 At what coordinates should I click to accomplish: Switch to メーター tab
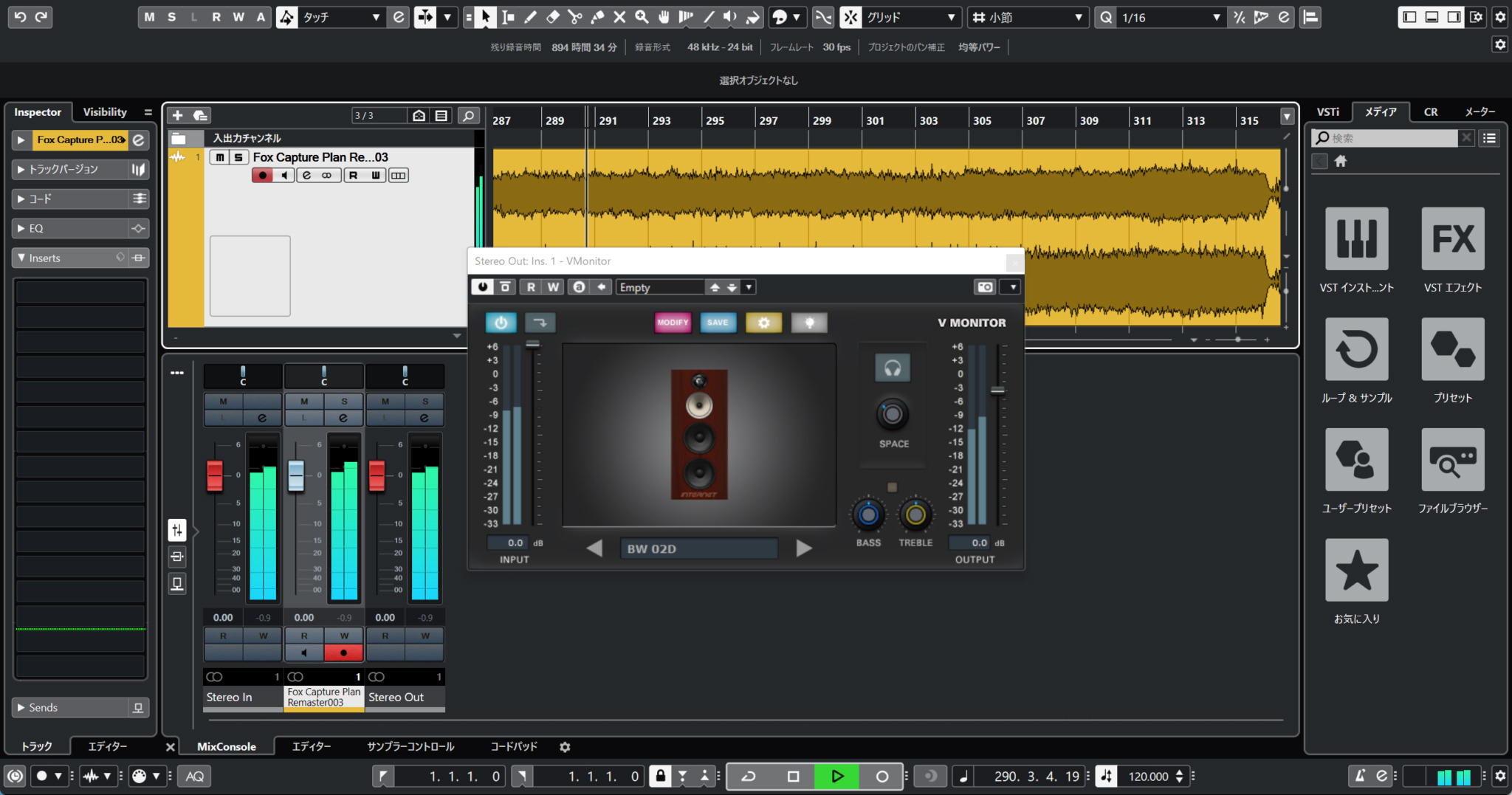click(x=1480, y=112)
